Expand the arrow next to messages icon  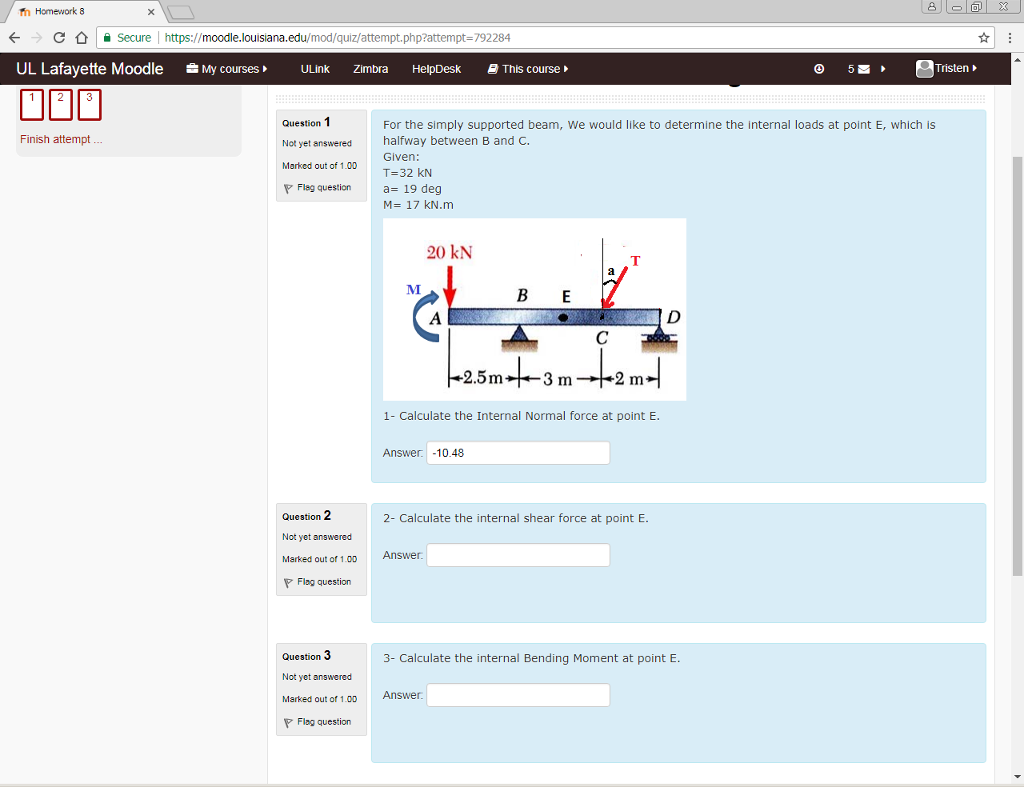tap(883, 69)
